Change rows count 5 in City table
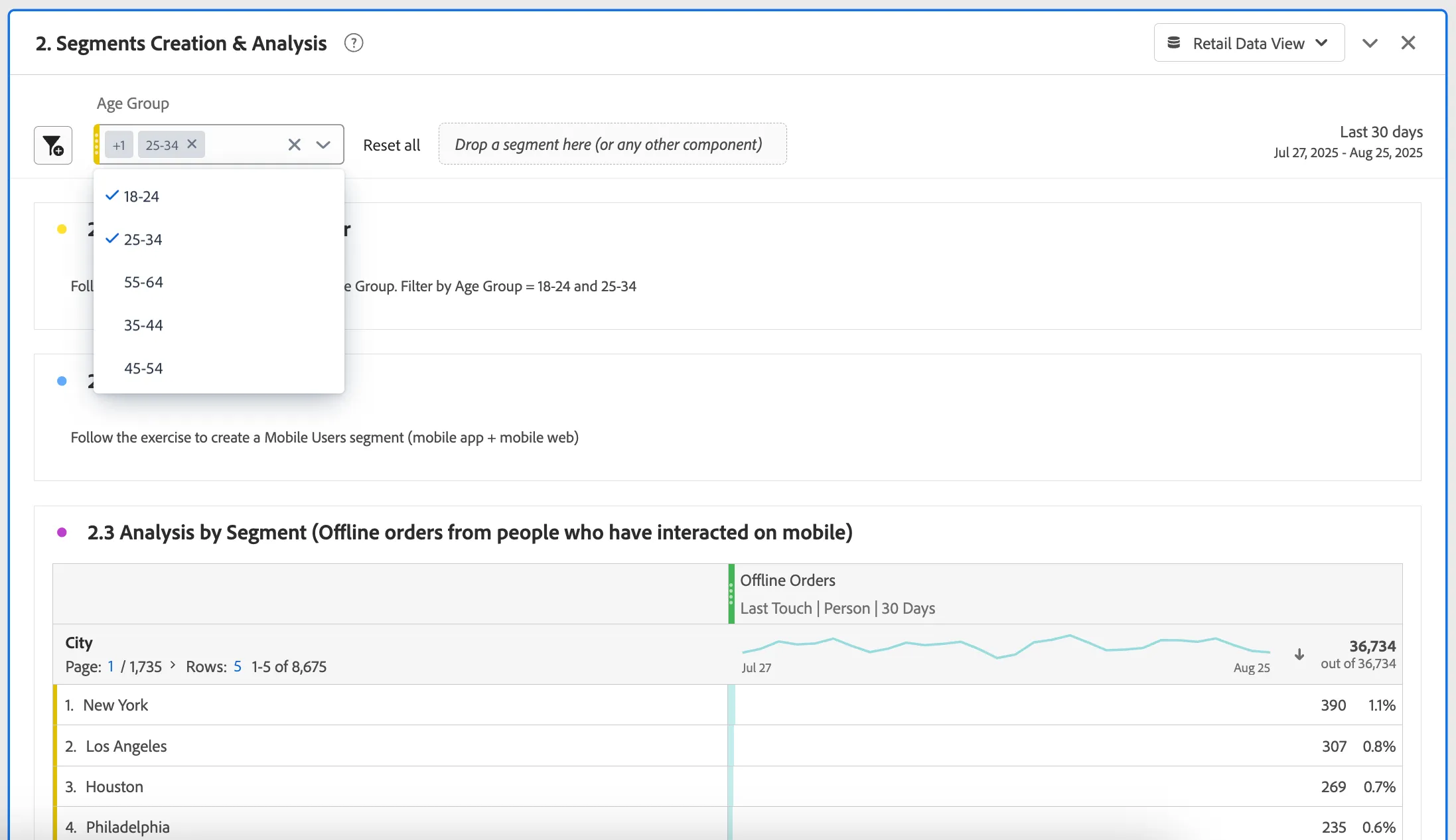The height and width of the screenshot is (840, 1456). click(x=238, y=666)
